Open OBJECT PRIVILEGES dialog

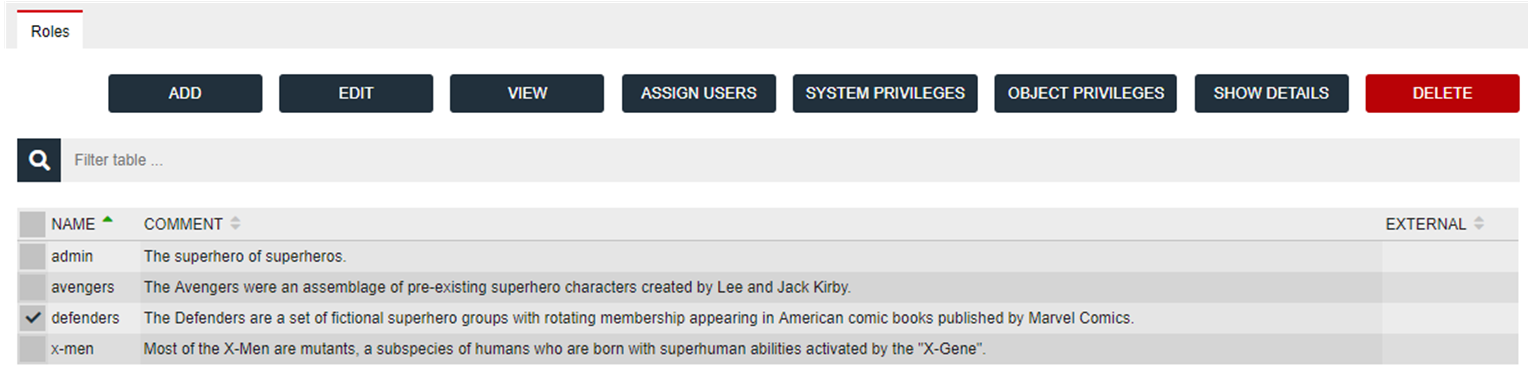pos(1086,93)
